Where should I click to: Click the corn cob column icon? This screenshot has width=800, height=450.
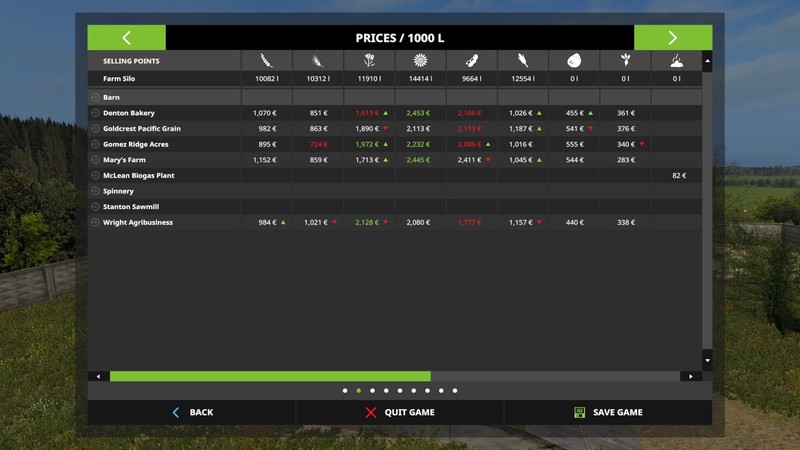click(523, 61)
